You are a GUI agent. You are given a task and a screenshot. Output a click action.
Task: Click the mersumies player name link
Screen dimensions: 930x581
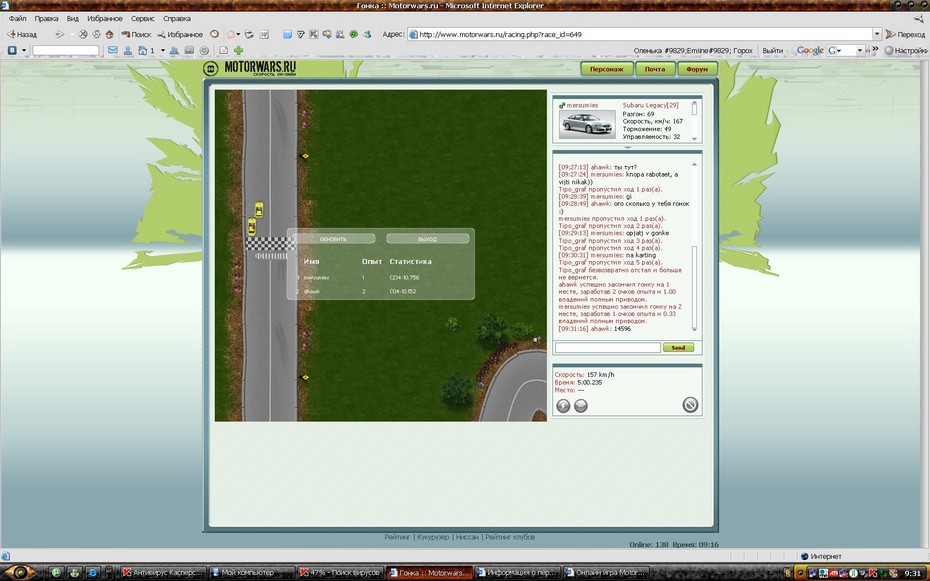(582, 105)
